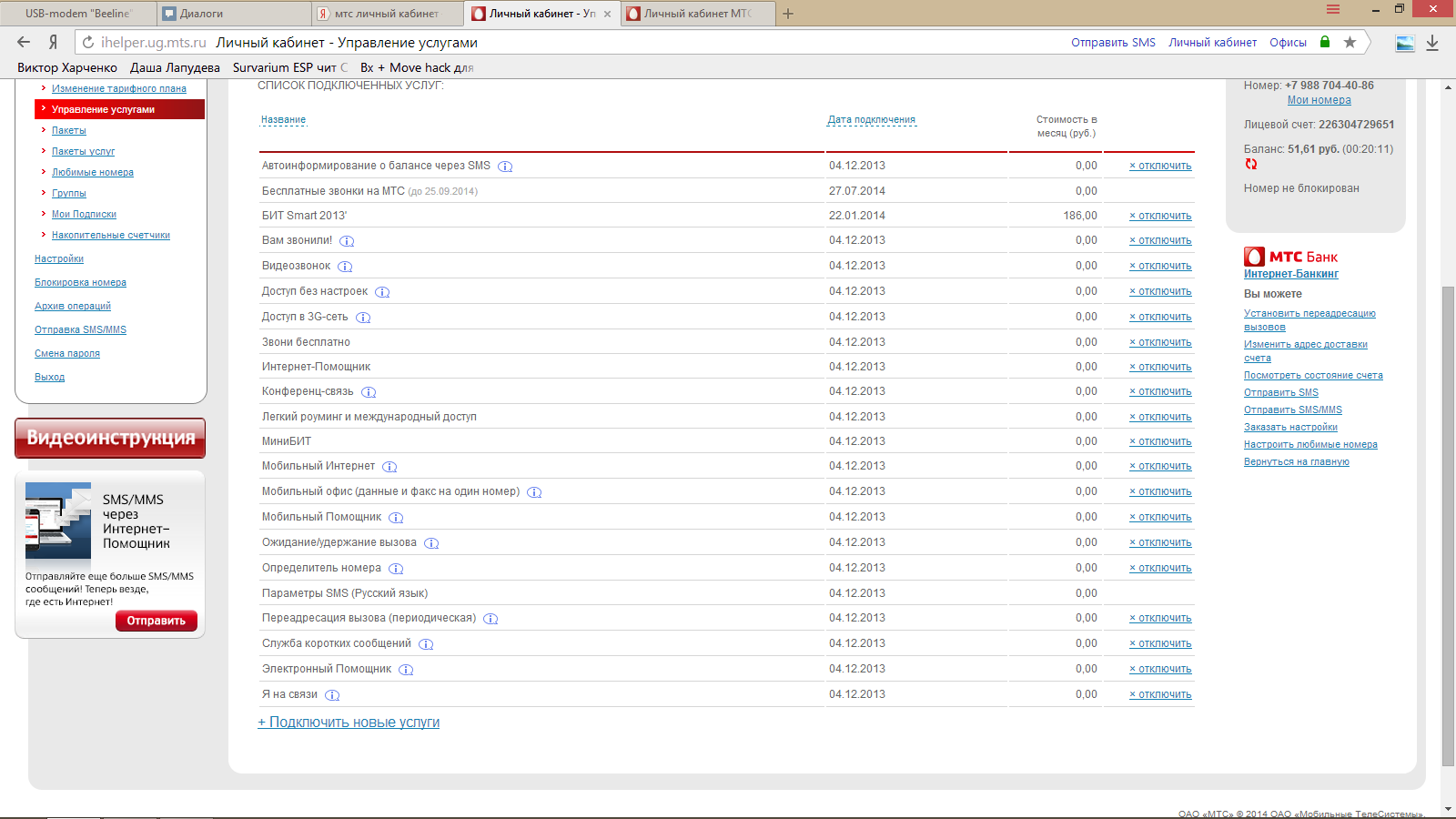The height and width of the screenshot is (819, 1456).
Task: Refresh balance with red reload icon
Action: 1251,164
